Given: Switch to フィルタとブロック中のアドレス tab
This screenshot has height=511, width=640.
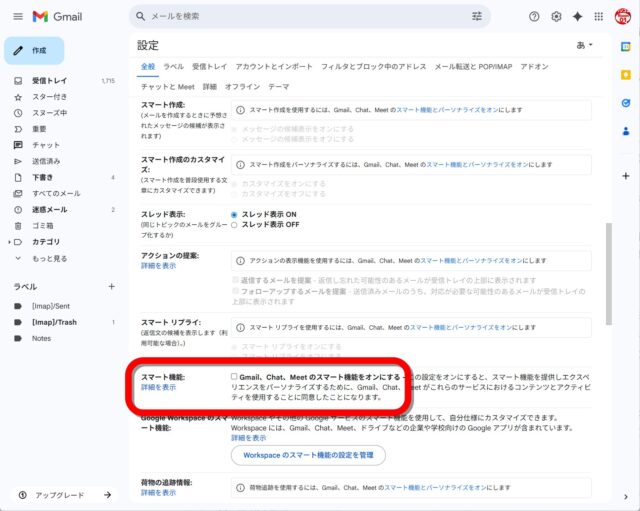Looking at the screenshot, I should click(x=373, y=67).
